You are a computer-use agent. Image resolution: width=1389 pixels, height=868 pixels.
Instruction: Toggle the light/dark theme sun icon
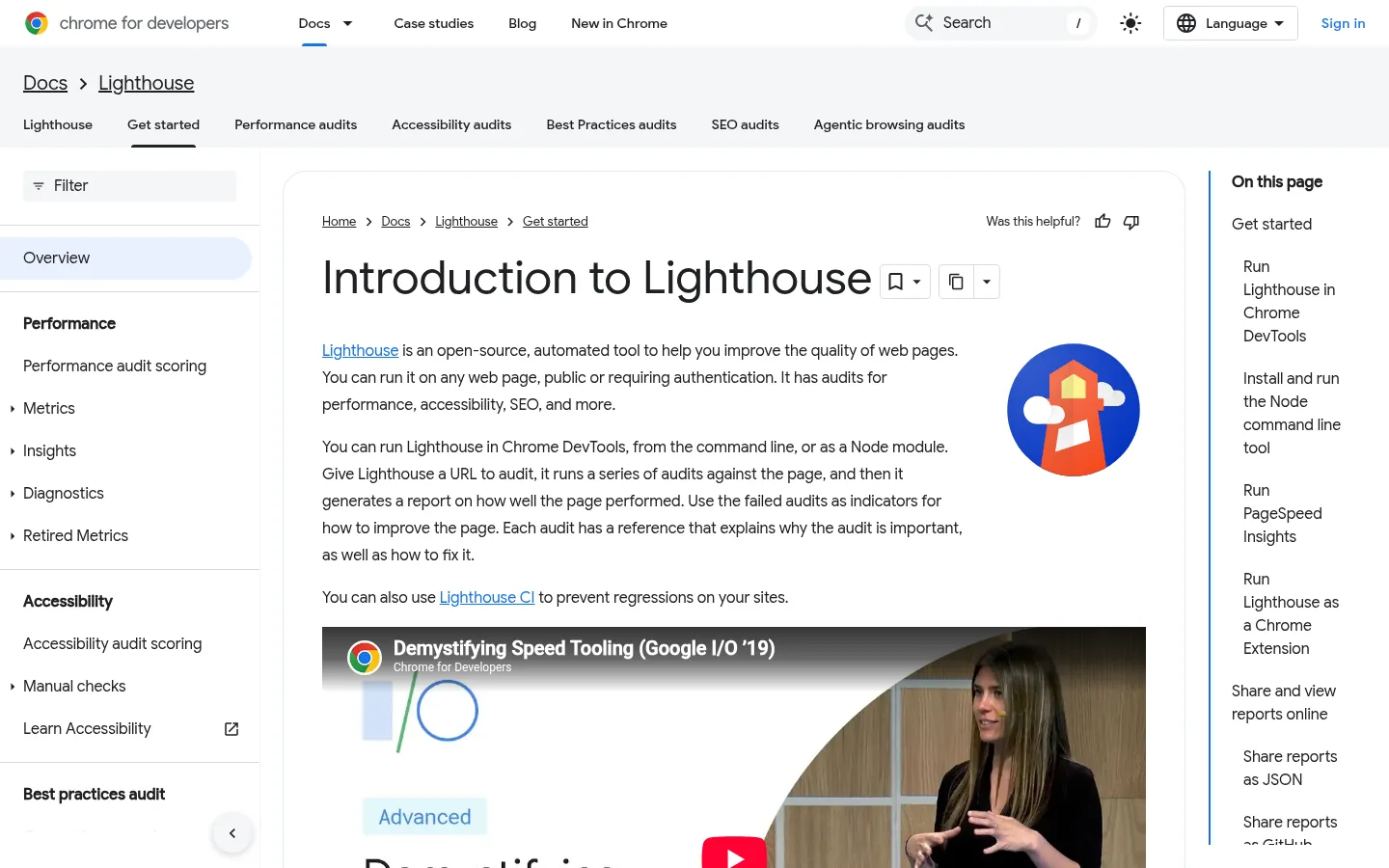pyautogui.click(x=1130, y=23)
